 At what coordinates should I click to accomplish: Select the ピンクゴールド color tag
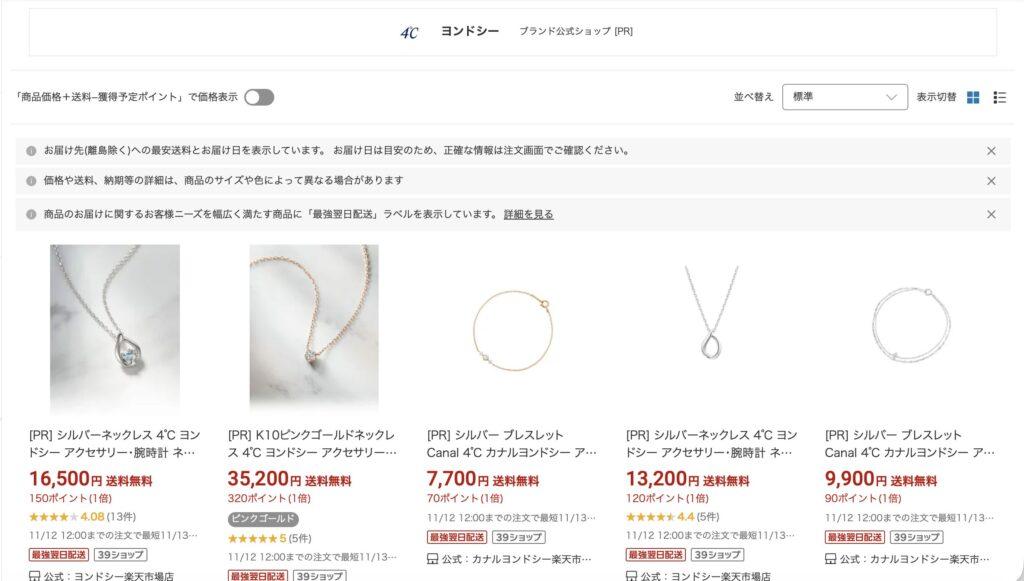(x=263, y=519)
